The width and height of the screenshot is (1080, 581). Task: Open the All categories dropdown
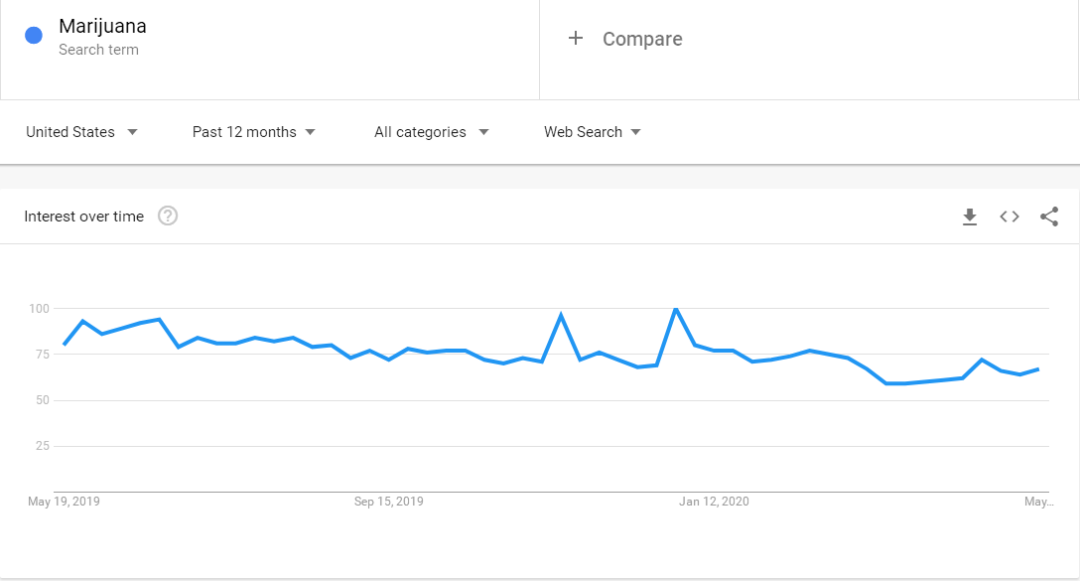coord(431,132)
